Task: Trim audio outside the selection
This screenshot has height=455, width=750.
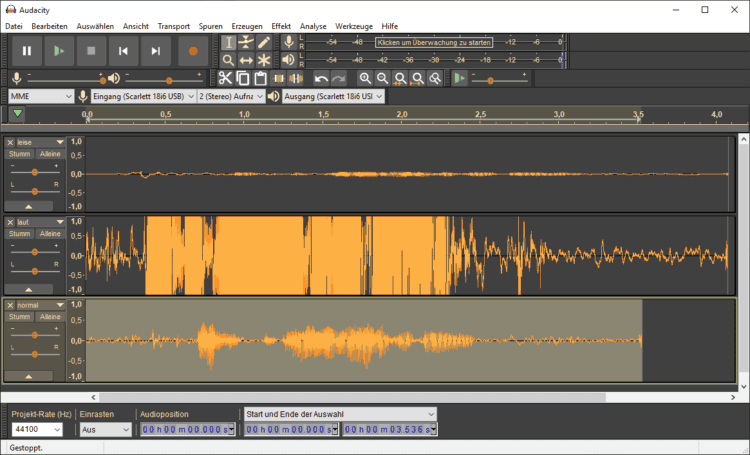Action: (x=278, y=78)
